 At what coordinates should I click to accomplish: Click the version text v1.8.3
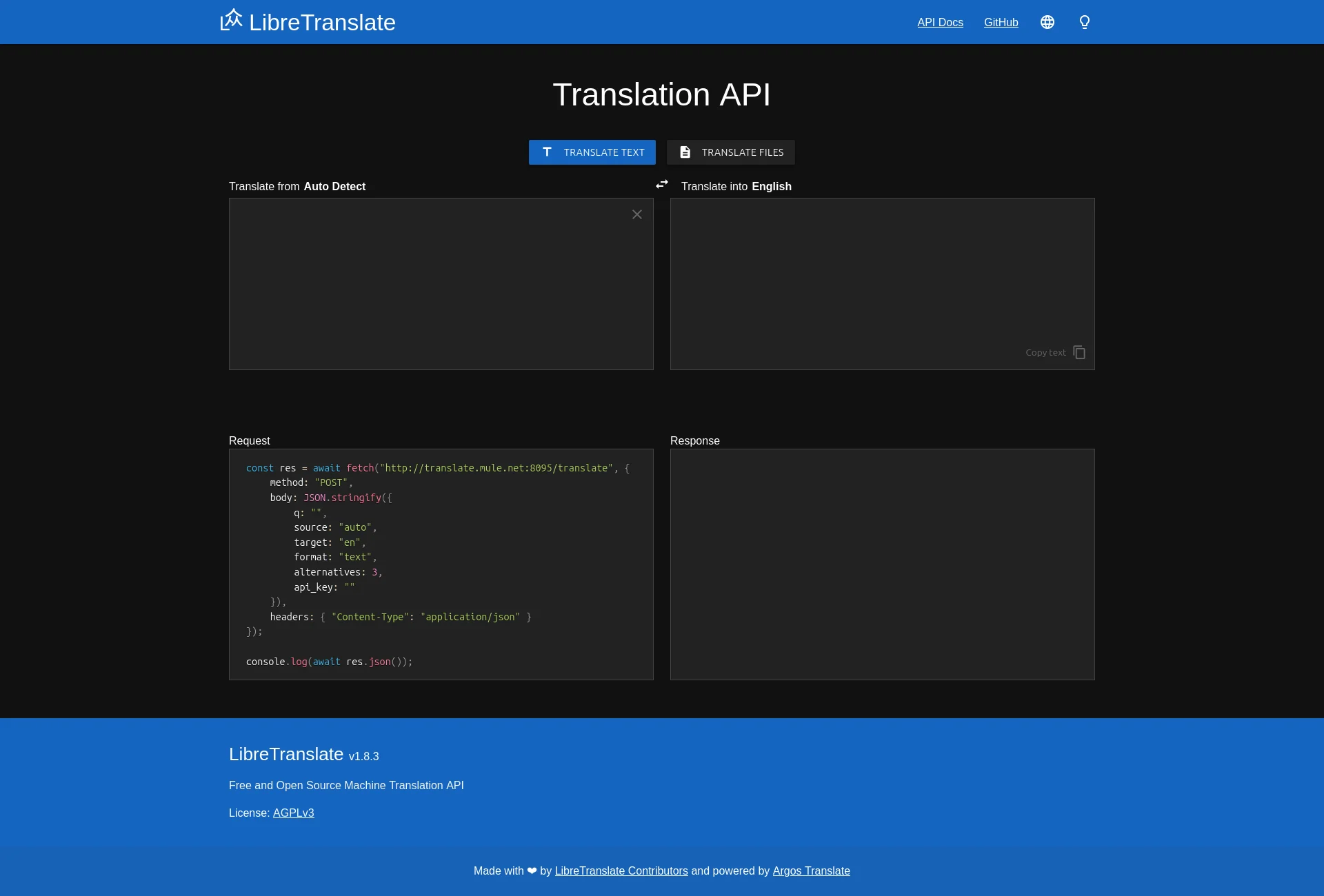pos(363,756)
